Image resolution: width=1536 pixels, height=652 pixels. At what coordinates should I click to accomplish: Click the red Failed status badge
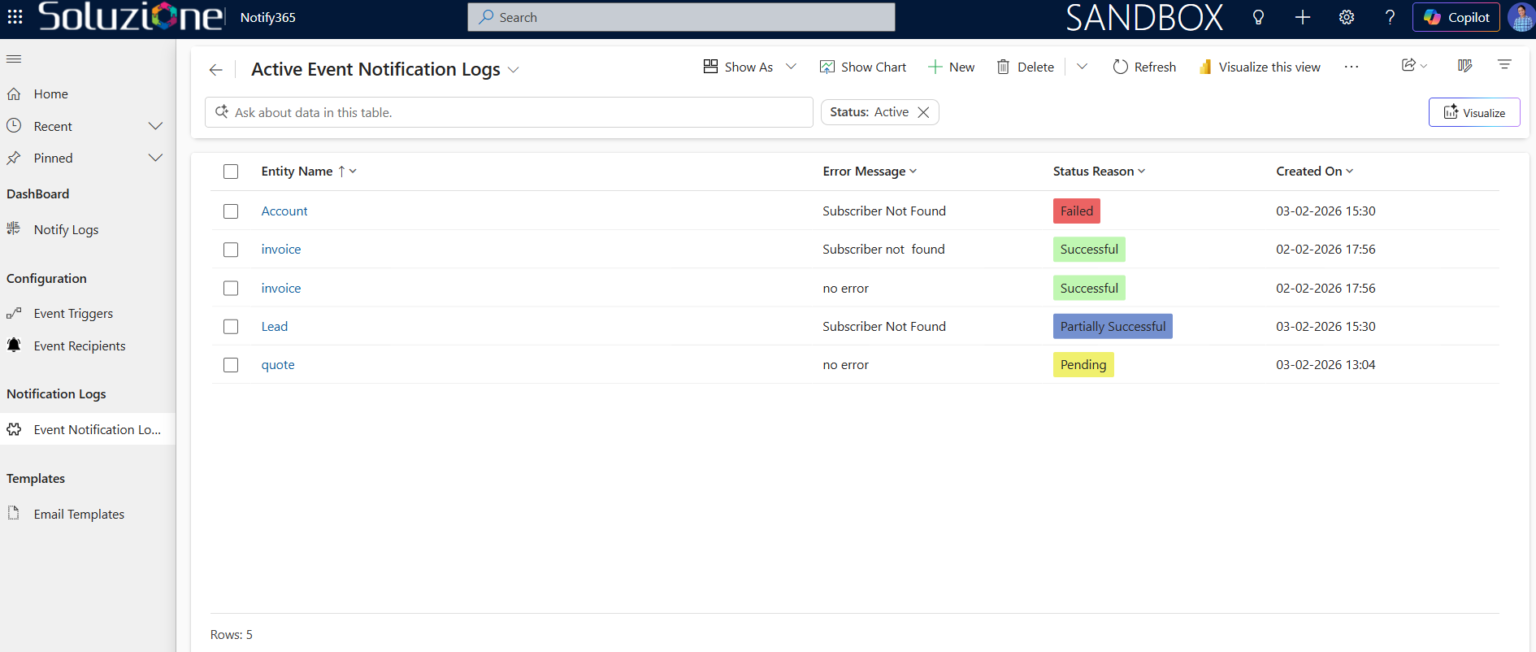tap(1077, 211)
